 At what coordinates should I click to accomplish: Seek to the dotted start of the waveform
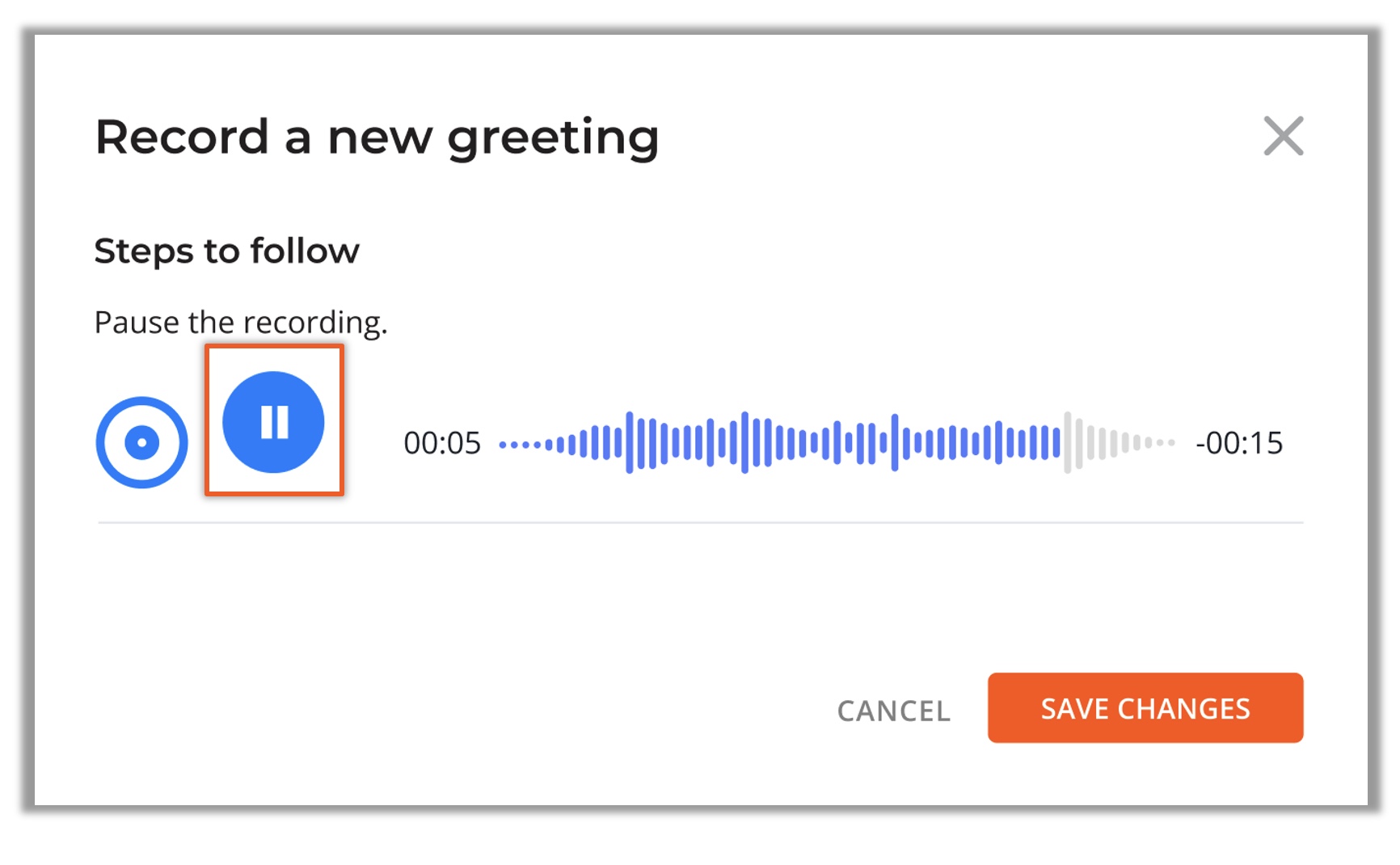click(525, 444)
